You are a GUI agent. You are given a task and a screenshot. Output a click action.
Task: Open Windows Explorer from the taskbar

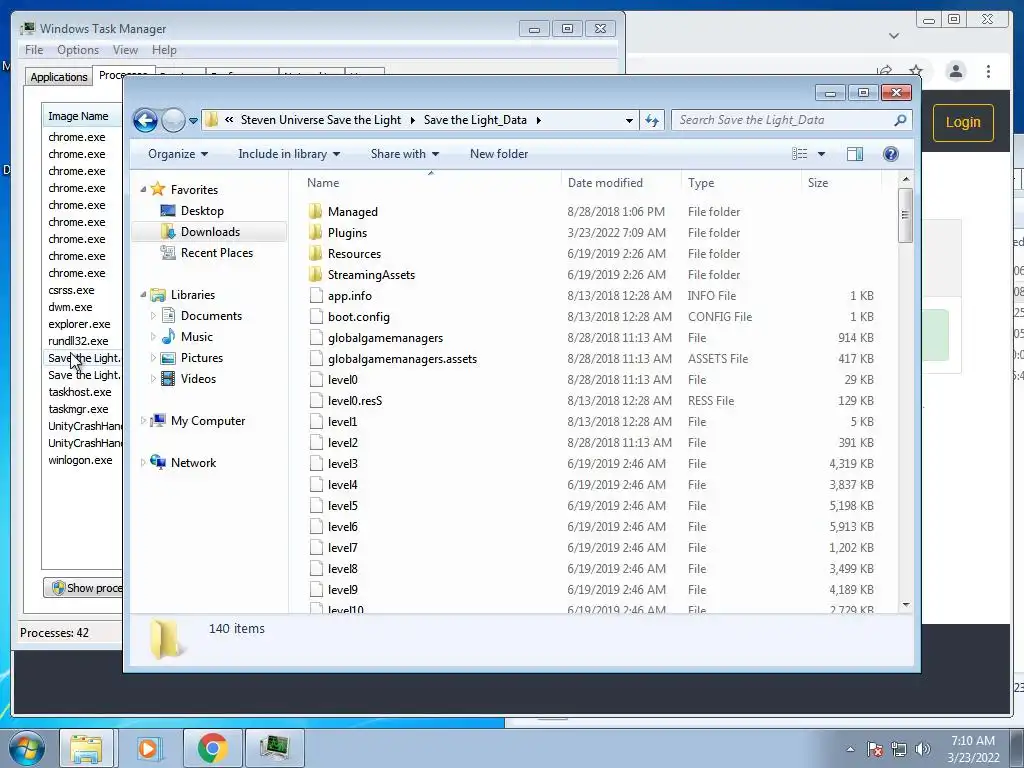click(x=86, y=748)
